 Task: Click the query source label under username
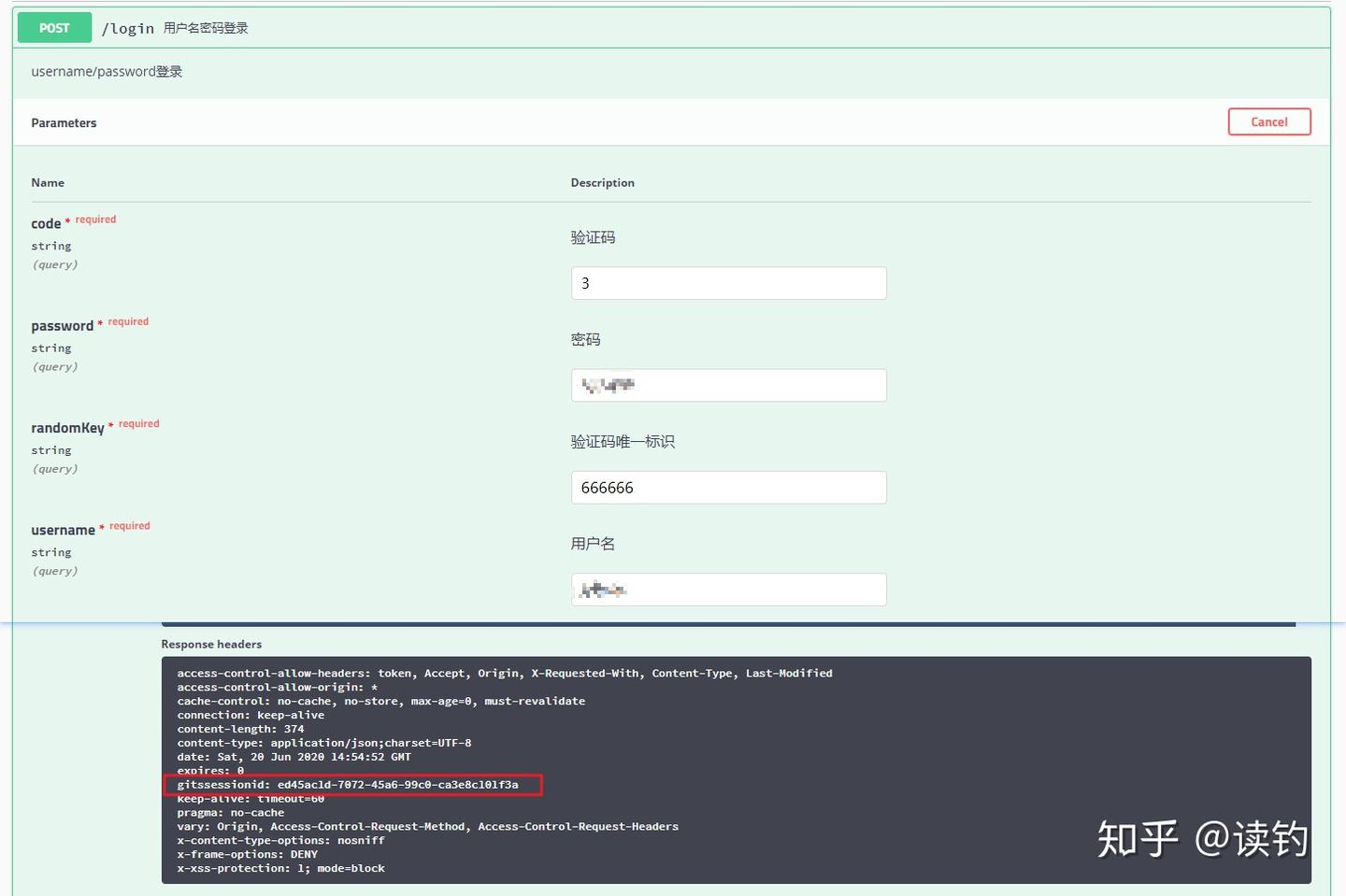(x=54, y=570)
